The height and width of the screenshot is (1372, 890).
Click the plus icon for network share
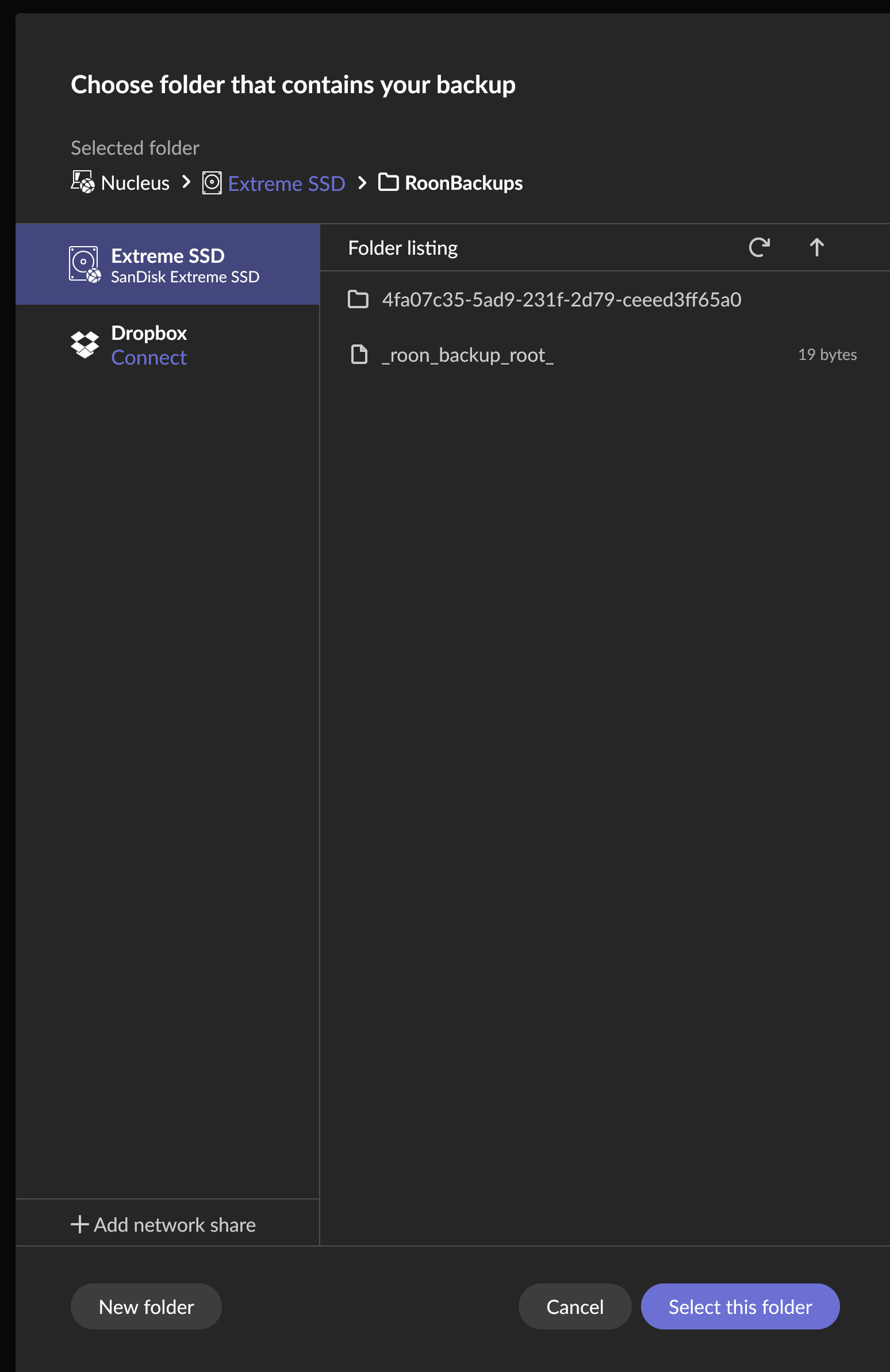tap(79, 1224)
